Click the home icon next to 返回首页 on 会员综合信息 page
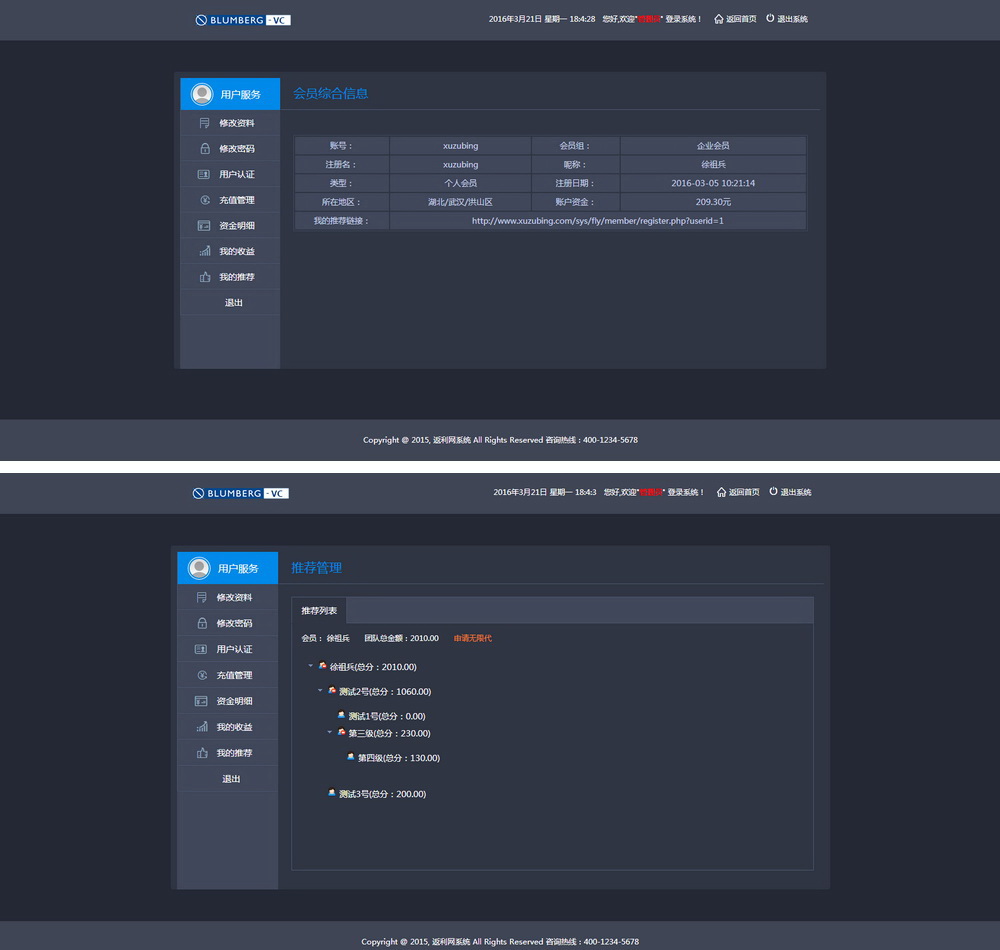The image size is (1000, 950). point(718,19)
